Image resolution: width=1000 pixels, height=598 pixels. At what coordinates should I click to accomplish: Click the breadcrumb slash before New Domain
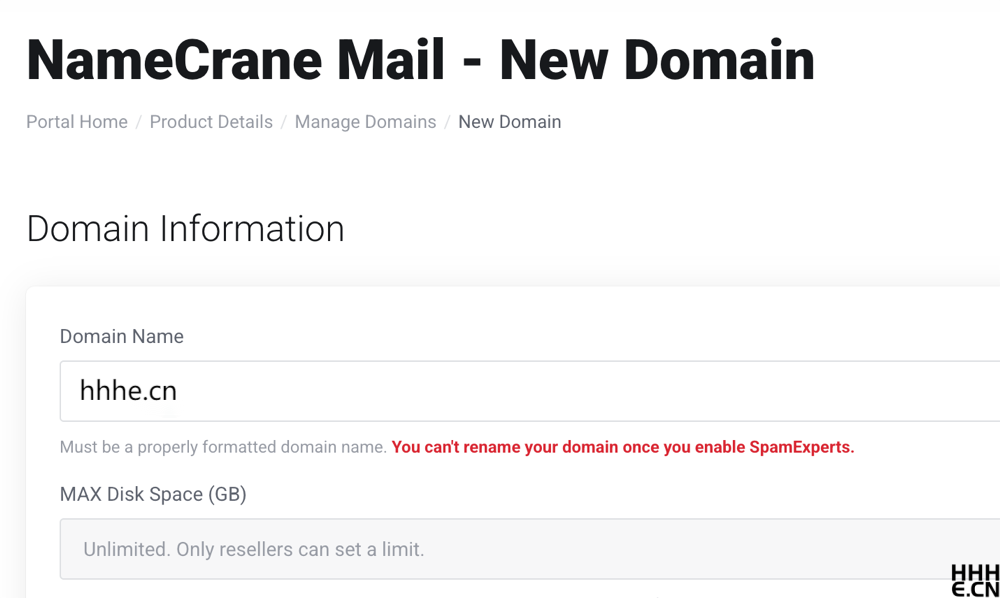pos(448,122)
